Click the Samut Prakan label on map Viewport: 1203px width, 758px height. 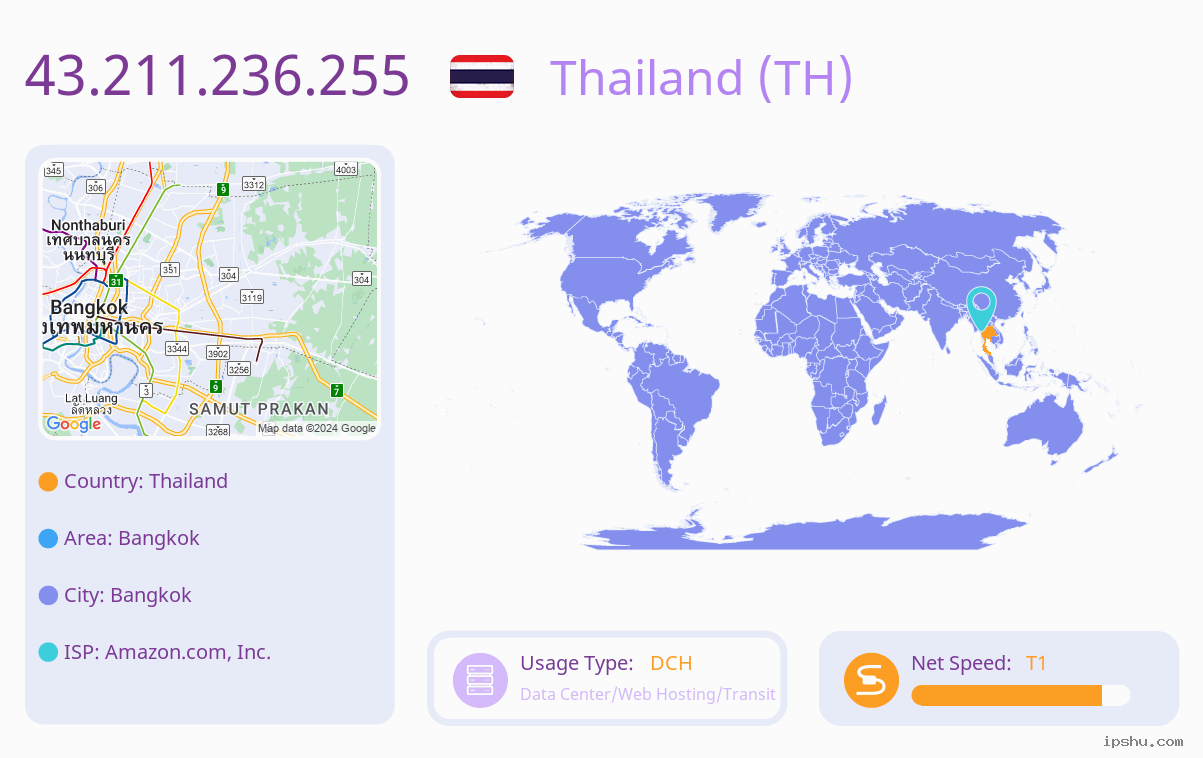(259, 409)
